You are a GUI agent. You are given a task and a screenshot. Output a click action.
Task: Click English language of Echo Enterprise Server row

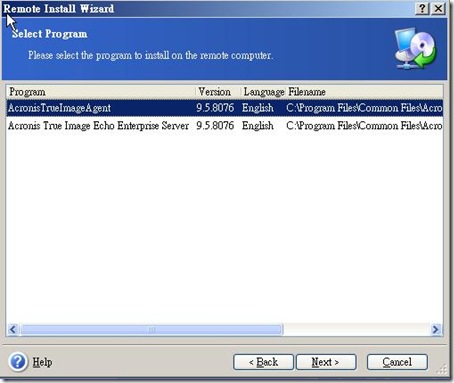click(x=258, y=126)
